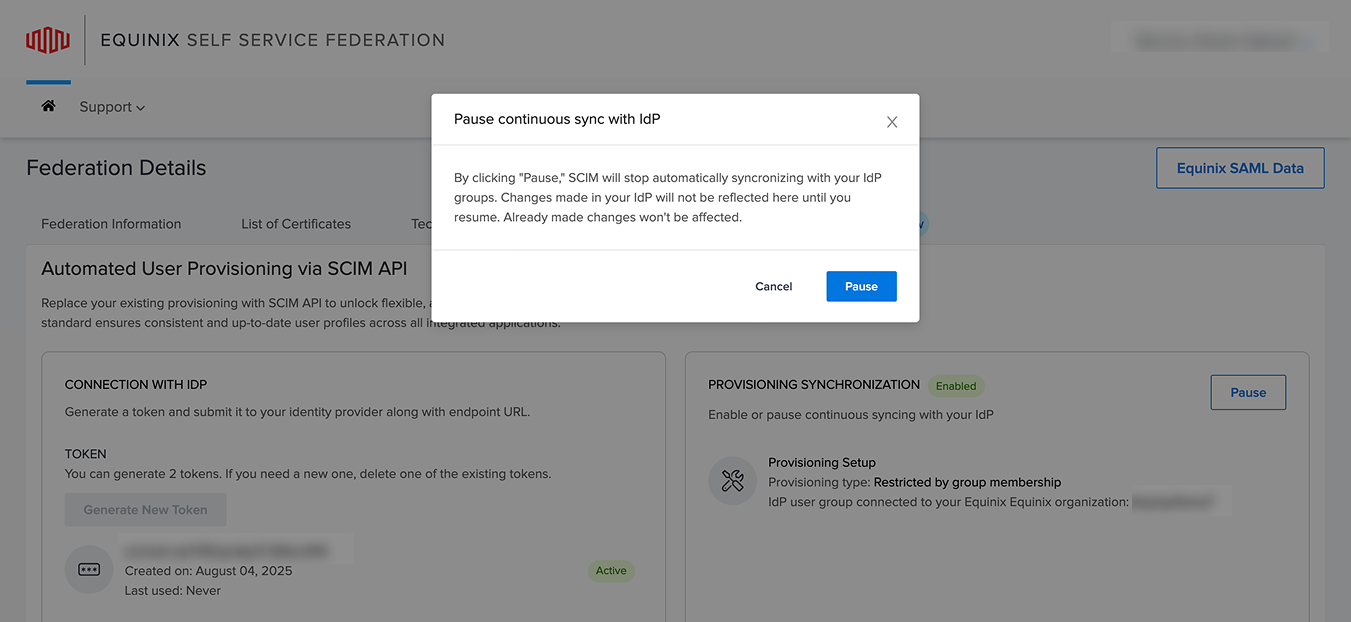
Task: Click the Provisioning Setup label
Action: [822, 462]
